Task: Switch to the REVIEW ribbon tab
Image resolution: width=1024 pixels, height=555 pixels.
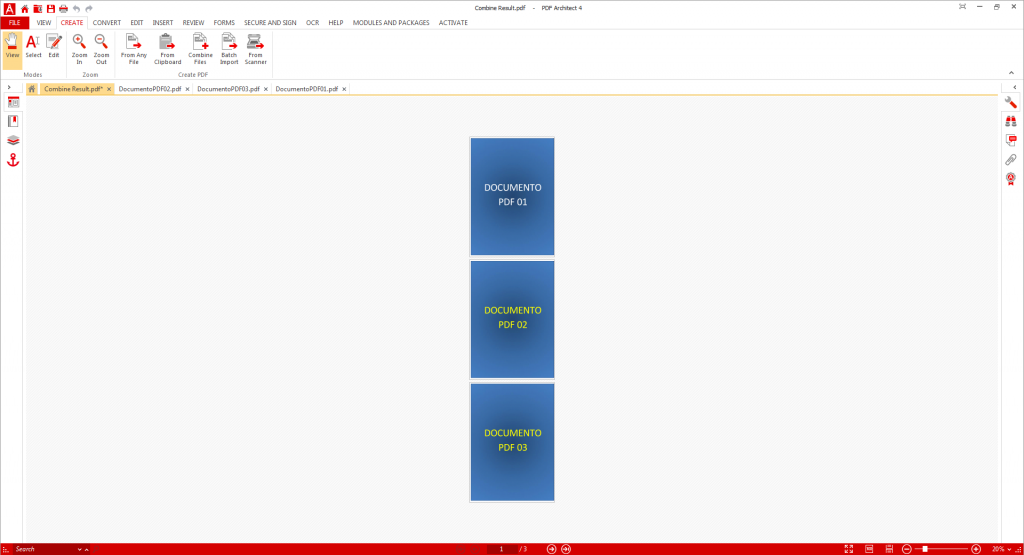Action: point(193,23)
